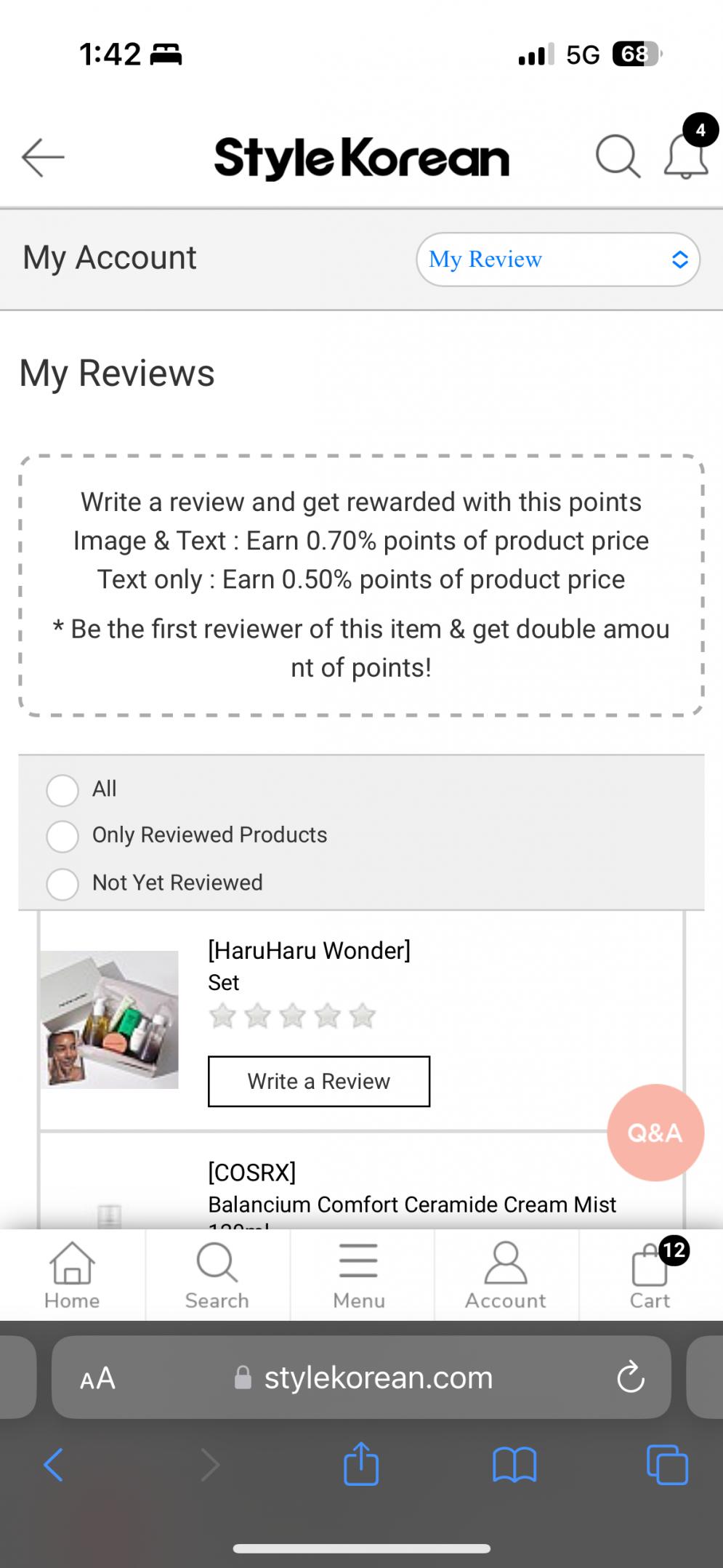Image resolution: width=723 pixels, height=1568 pixels.
Task: Open the My Review dropdown
Action: [x=557, y=260]
